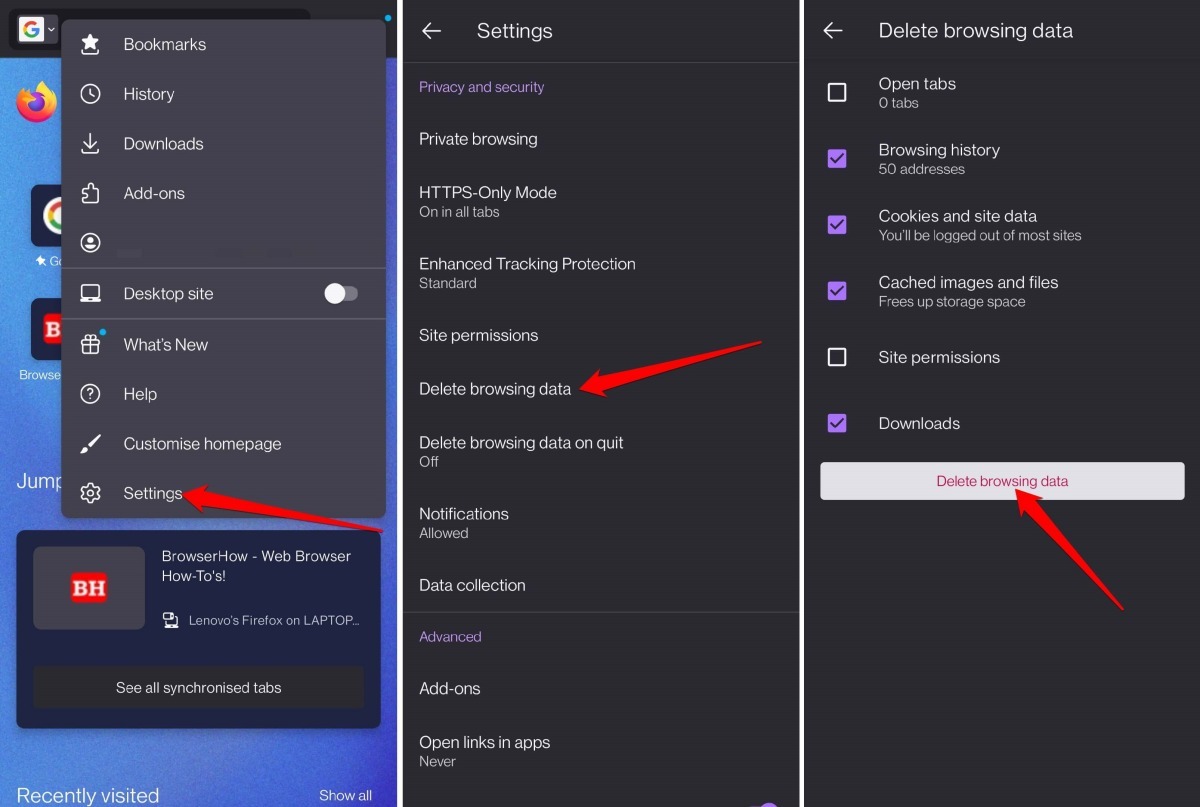Tap See all synchronised tabs

(x=197, y=687)
